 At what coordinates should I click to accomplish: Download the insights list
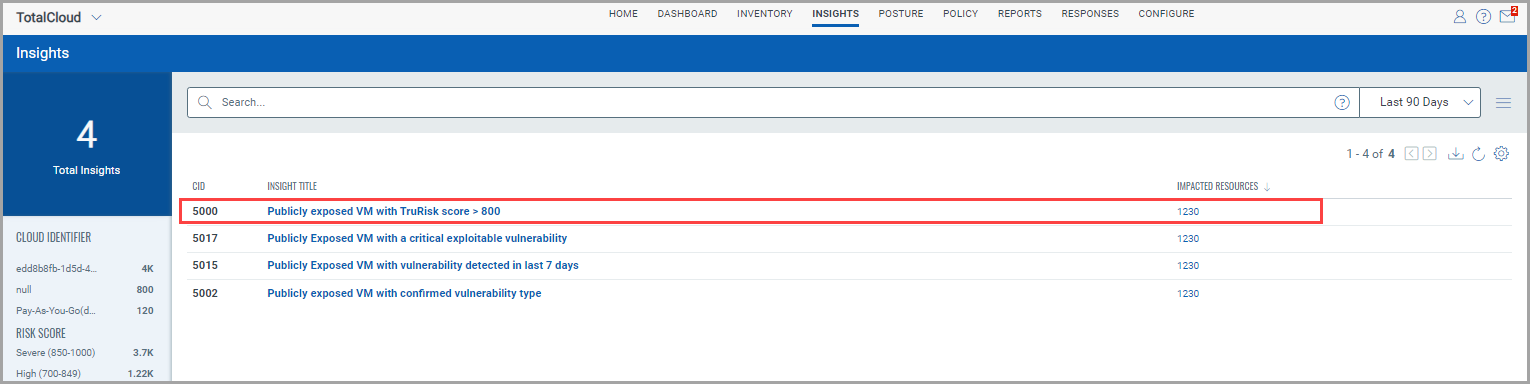point(1456,154)
